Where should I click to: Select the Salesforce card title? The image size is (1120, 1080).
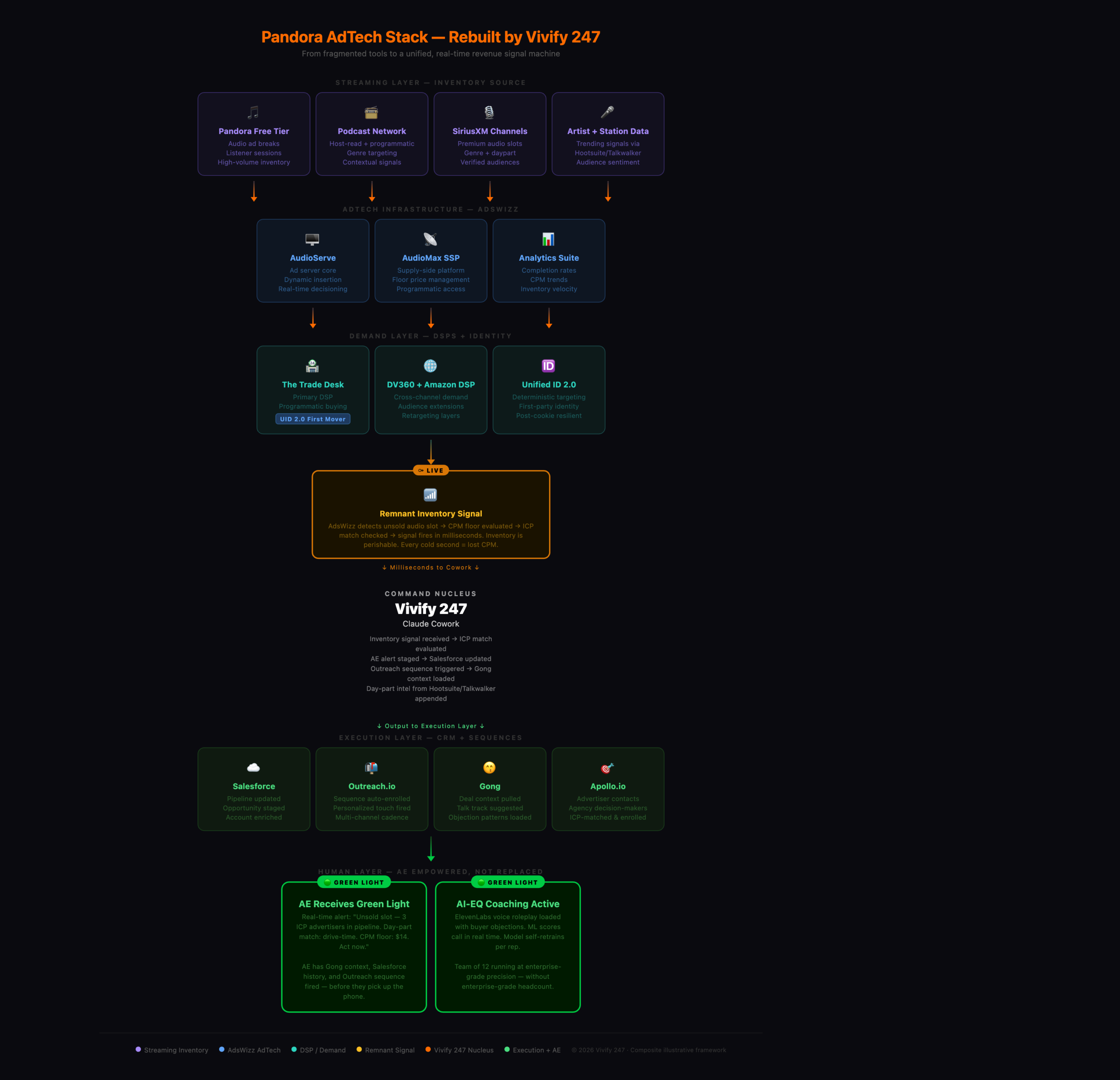(254, 786)
